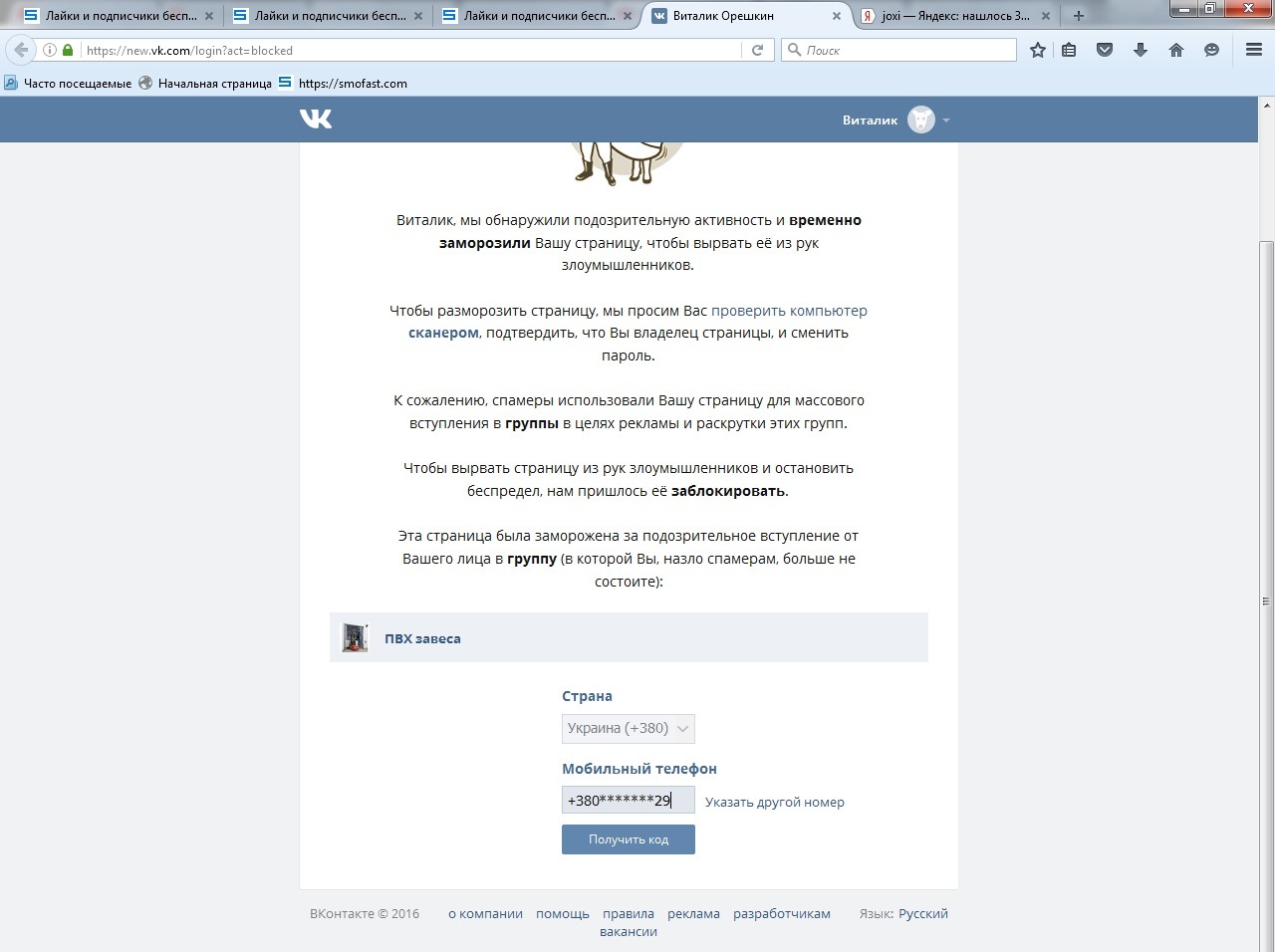Image resolution: width=1275 pixels, height=952 pixels.
Task: Go back with the browser back arrow
Action: [22, 50]
